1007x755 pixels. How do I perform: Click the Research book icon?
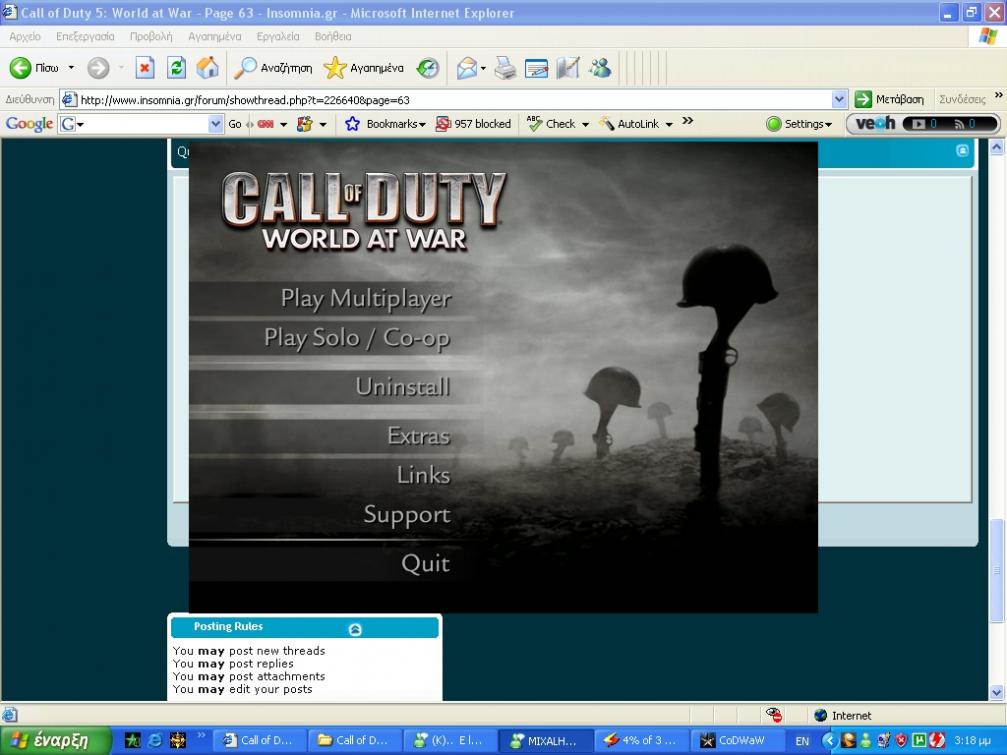point(568,67)
